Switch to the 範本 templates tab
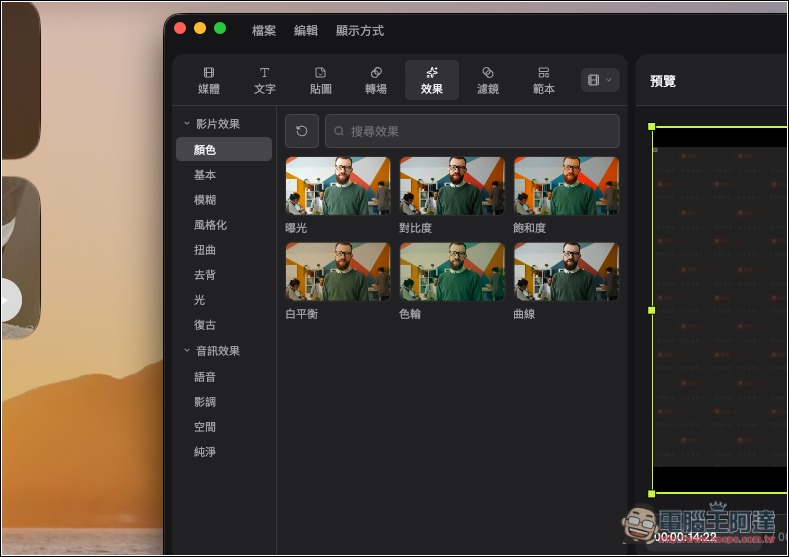The width and height of the screenshot is (789, 557). click(x=543, y=81)
